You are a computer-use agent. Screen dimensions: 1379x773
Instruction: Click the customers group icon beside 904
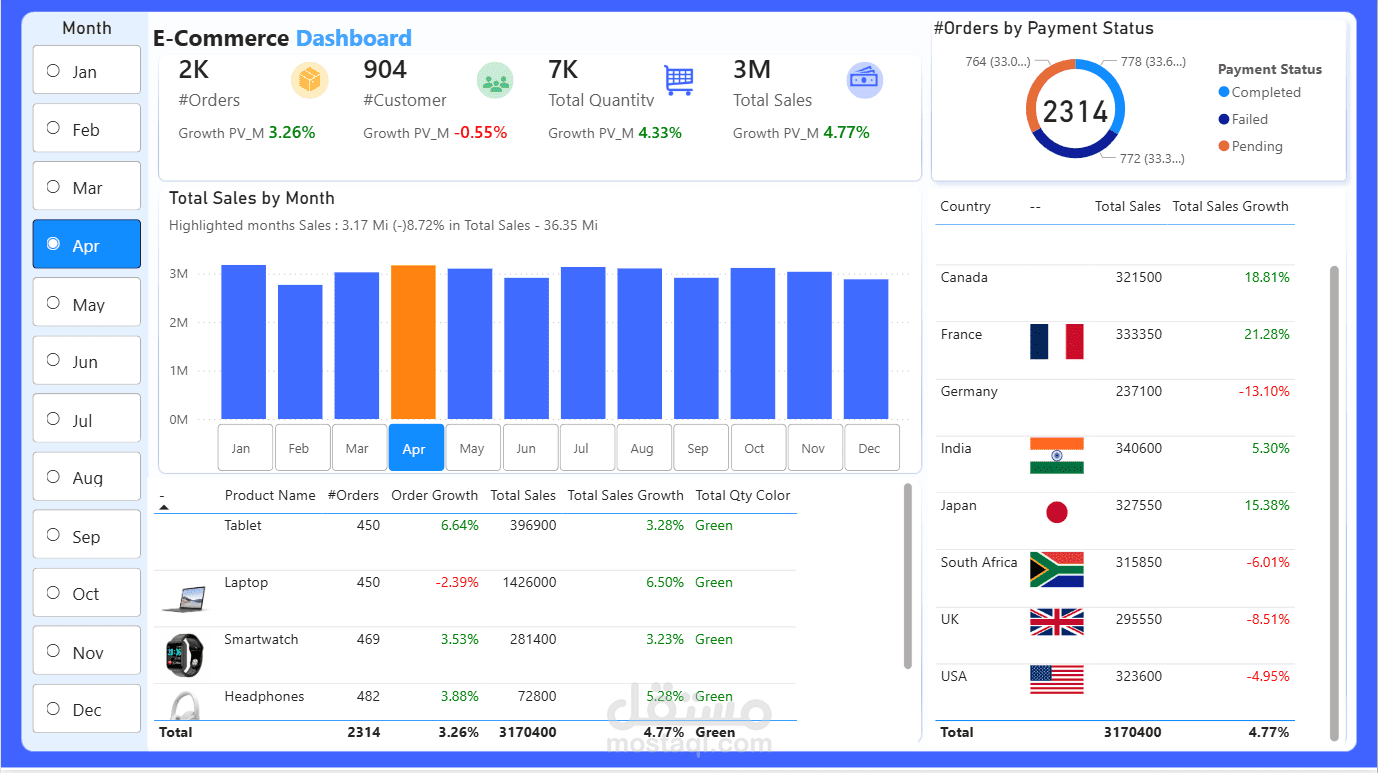tap(496, 80)
